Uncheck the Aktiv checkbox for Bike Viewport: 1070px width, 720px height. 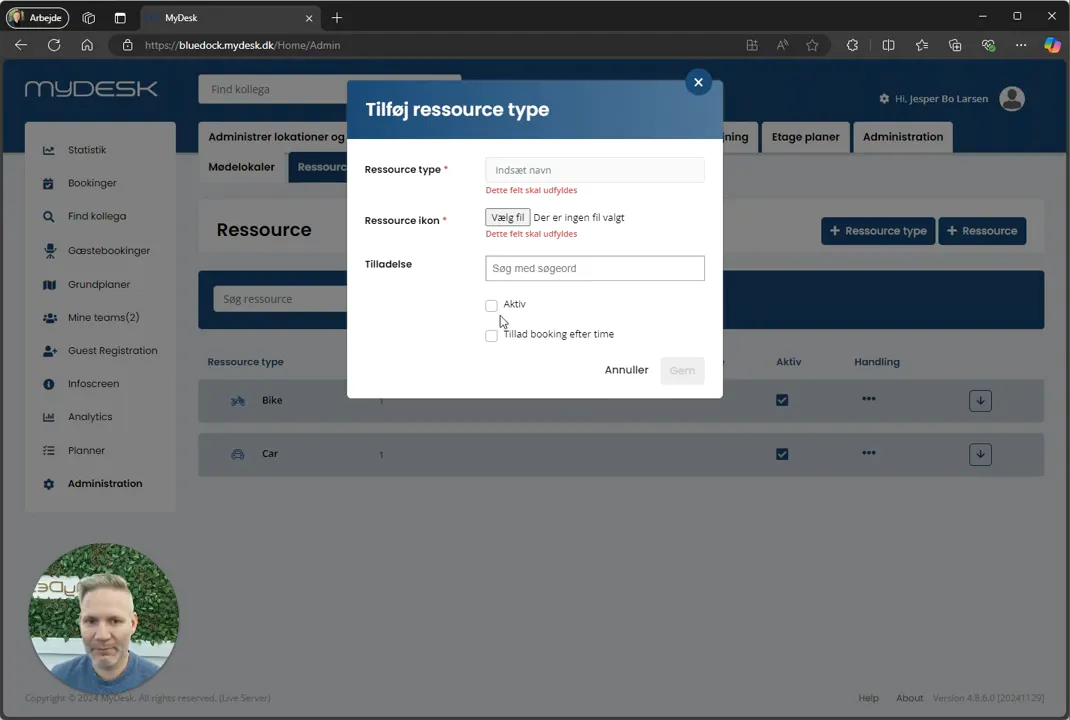point(782,400)
